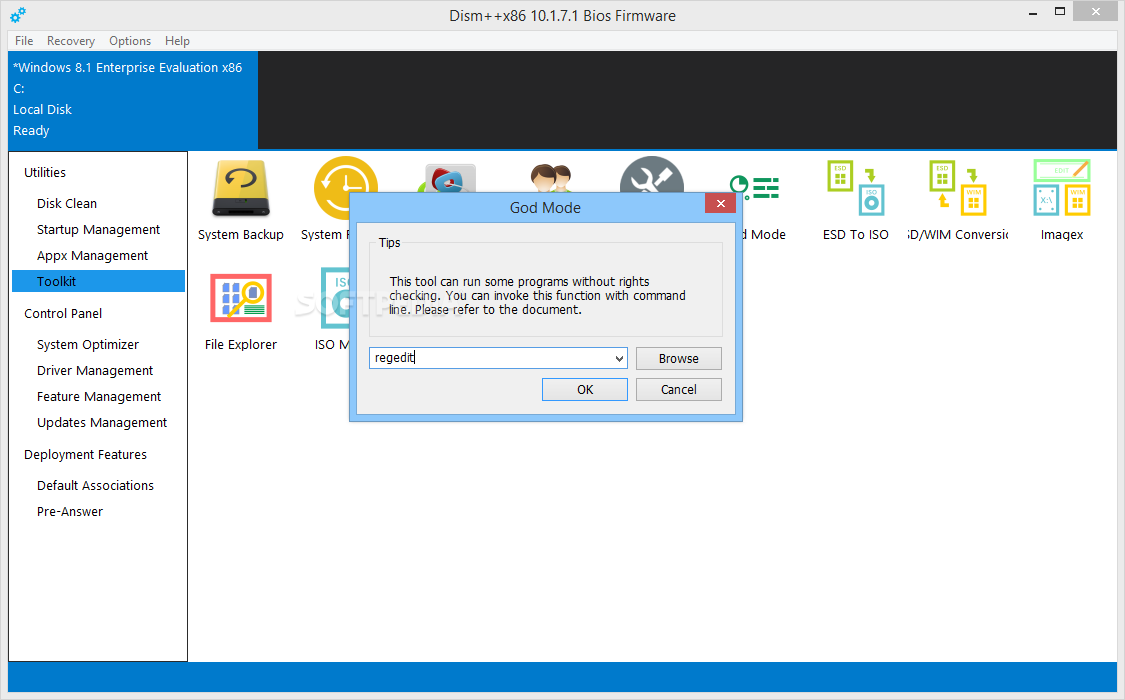Screen dimensions: 1125x700
Task: Click the Dism++ gear logo in title bar
Action: tap(18, 14)
